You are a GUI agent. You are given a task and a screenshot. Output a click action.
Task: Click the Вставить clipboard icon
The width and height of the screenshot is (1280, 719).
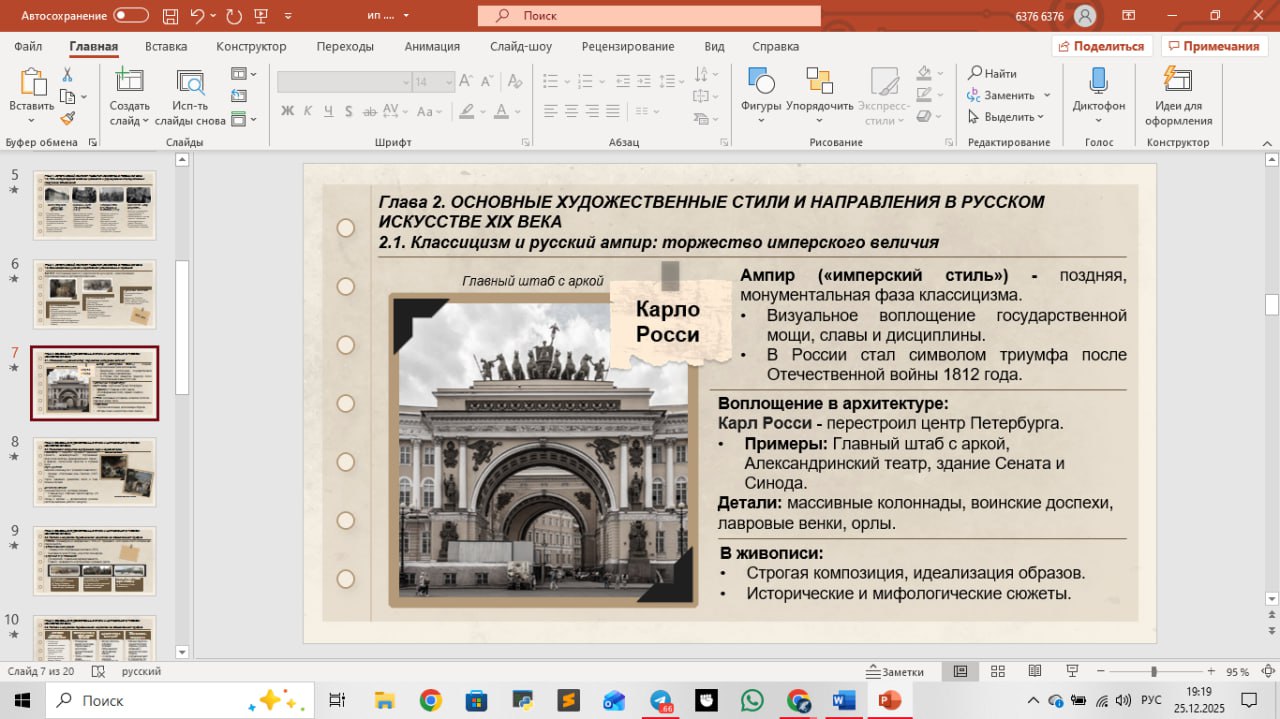(x=32, y=81)
